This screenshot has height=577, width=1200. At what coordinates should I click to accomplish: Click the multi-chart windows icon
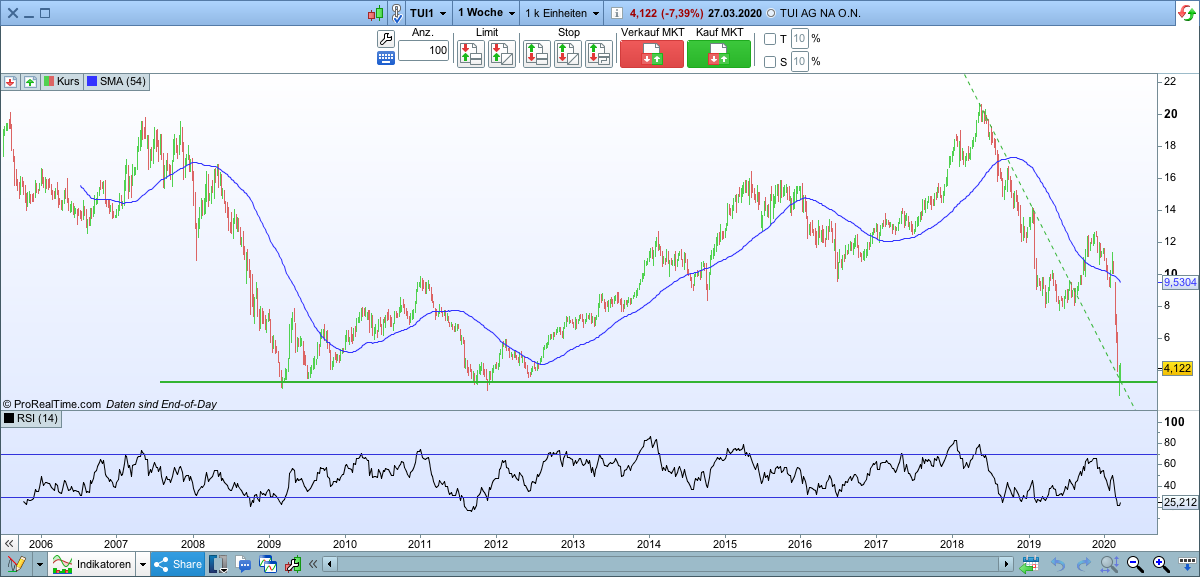click(268, 565)
